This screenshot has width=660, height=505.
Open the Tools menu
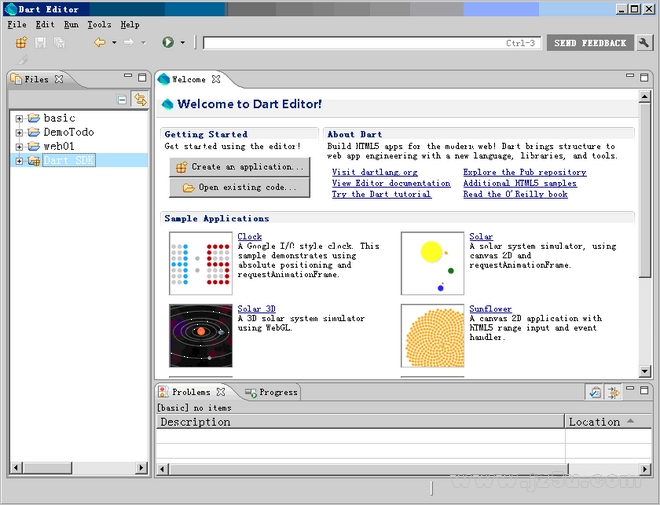99,24
